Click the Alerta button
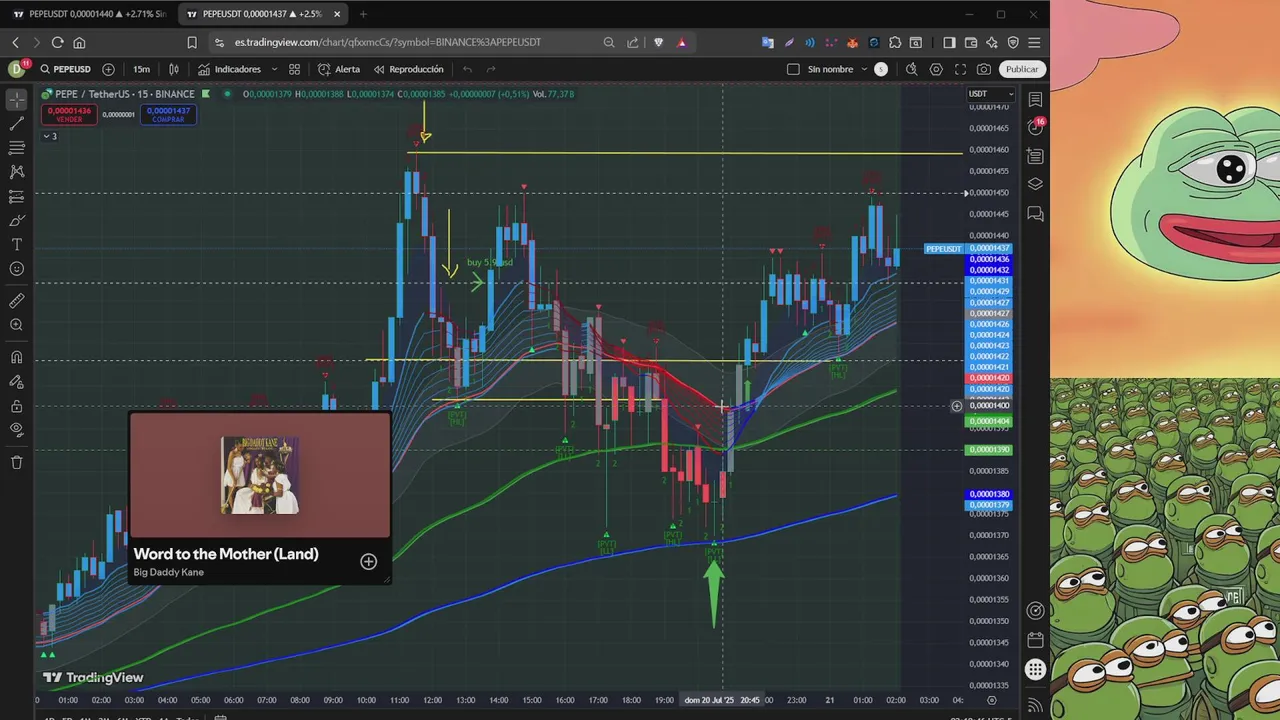Image resolution: width=1280 pixels, height=720 pixels. click(339, 69)
